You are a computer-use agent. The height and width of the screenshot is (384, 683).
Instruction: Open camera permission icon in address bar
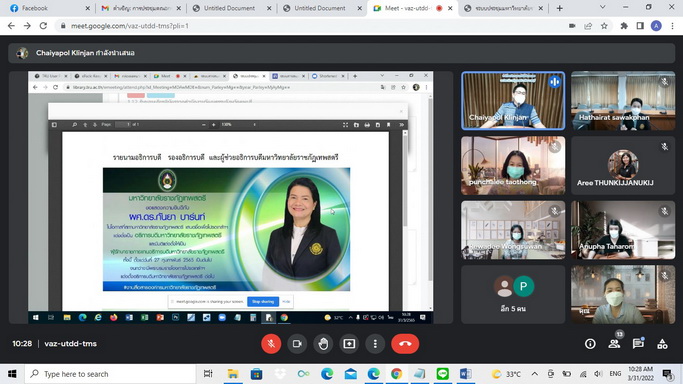[572, 26]
